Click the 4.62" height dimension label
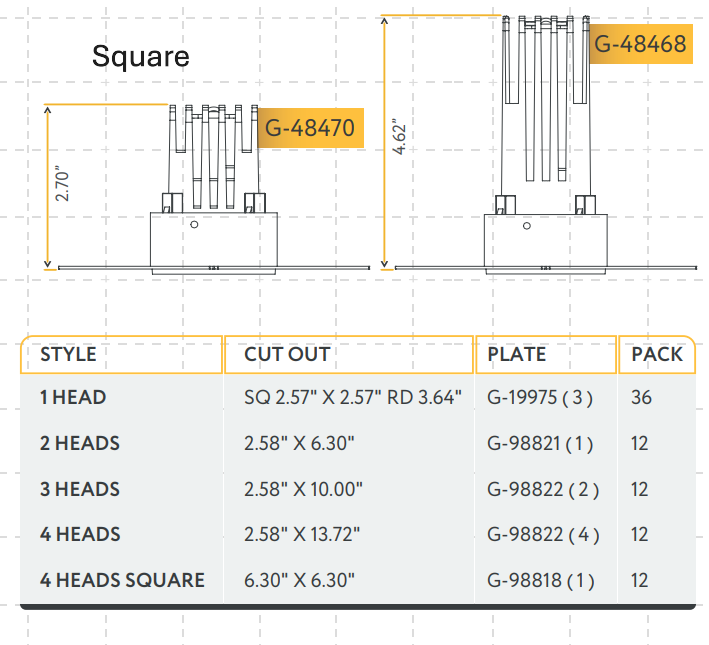This screenshot has width=709, height=645. pos(400,137)
